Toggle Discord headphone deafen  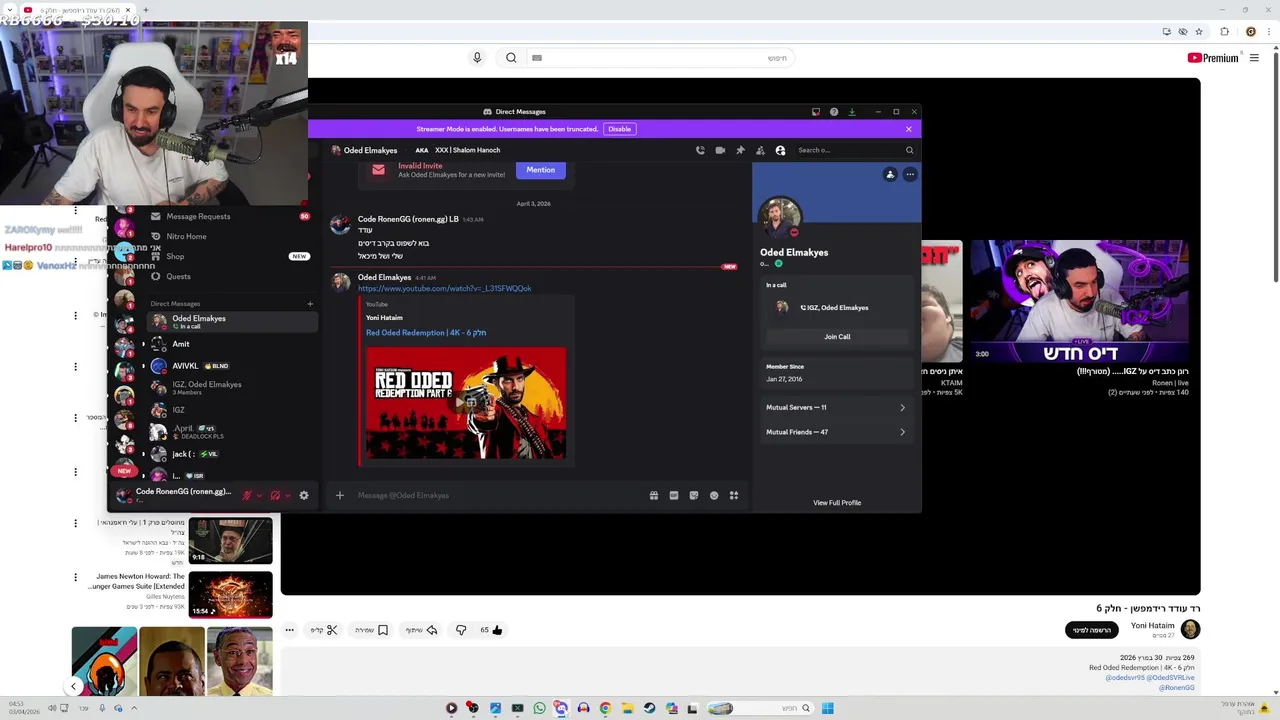click(x=275, y=495)
